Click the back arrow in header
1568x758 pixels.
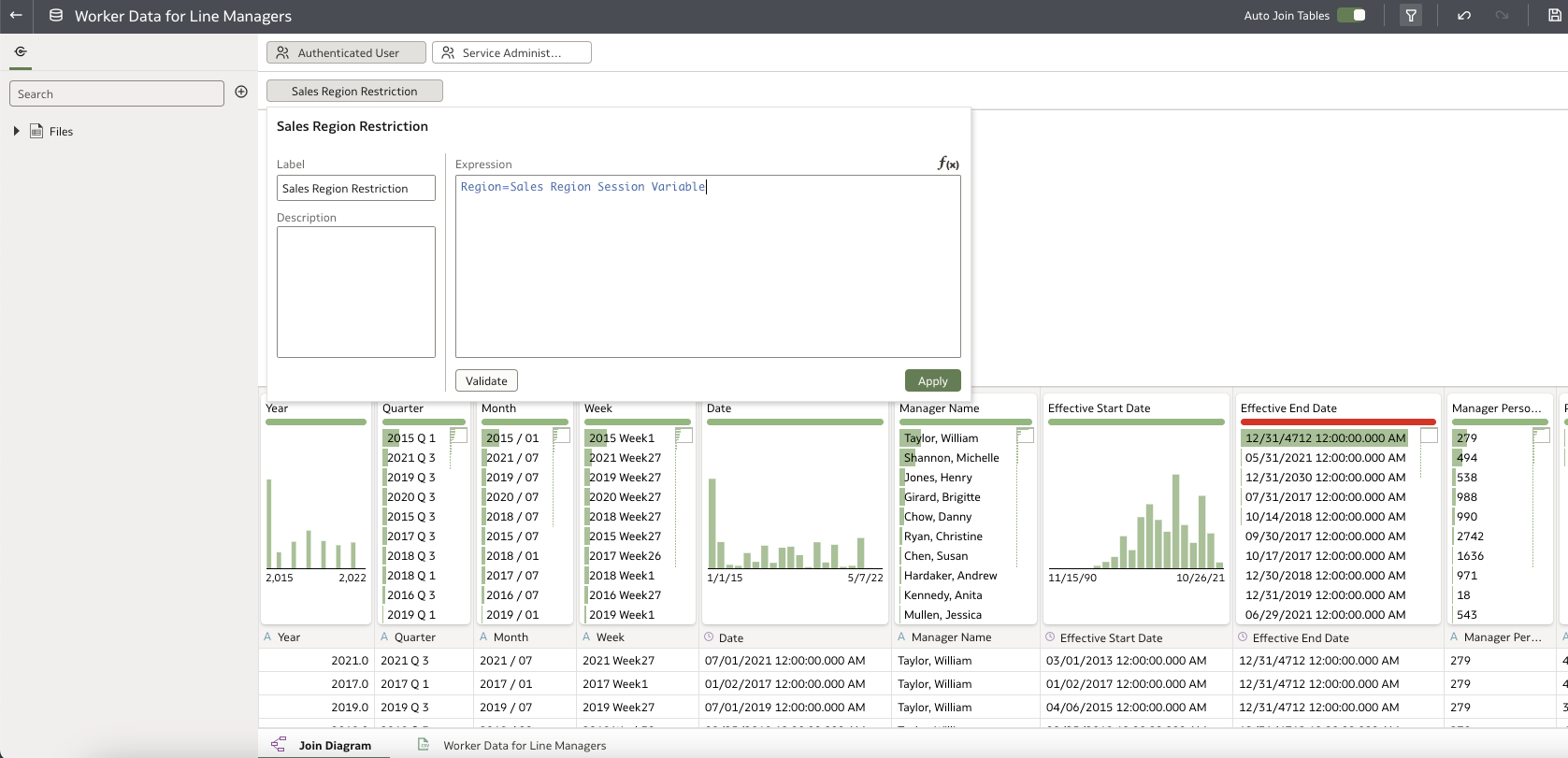click(16, 16)
